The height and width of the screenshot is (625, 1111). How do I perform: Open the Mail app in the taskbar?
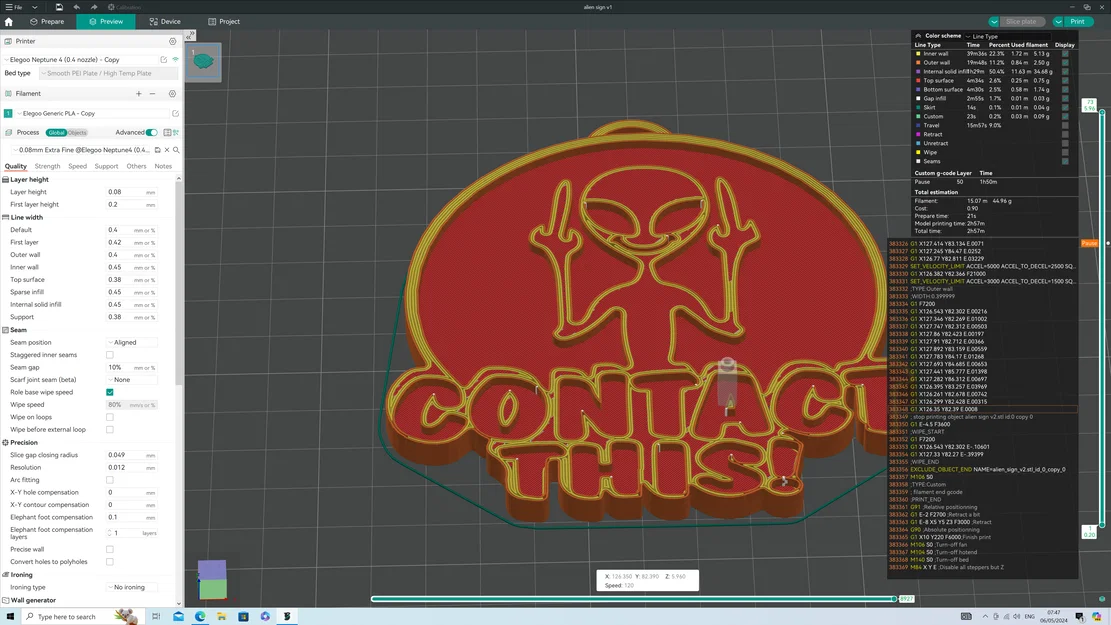coord(179,616)
